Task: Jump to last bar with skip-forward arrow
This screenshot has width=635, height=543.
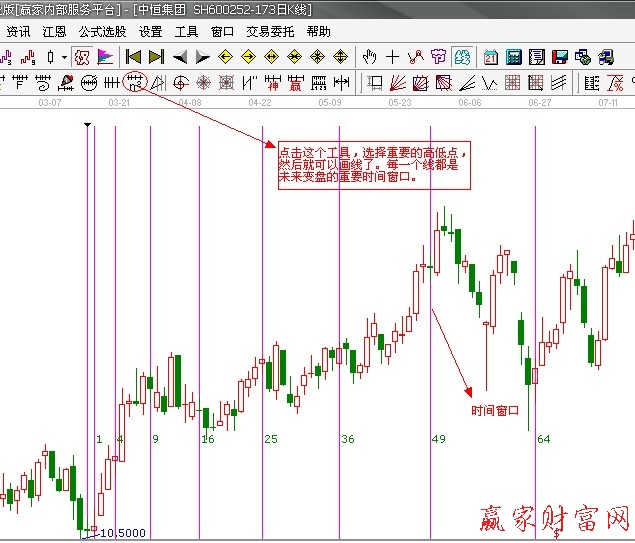Action: [x=156, y=57]
